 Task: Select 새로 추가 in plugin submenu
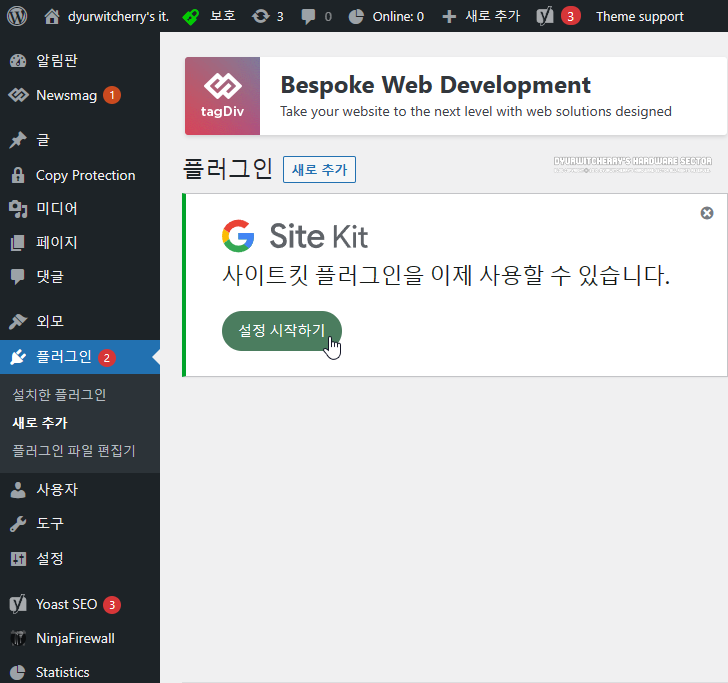point(40,423)
